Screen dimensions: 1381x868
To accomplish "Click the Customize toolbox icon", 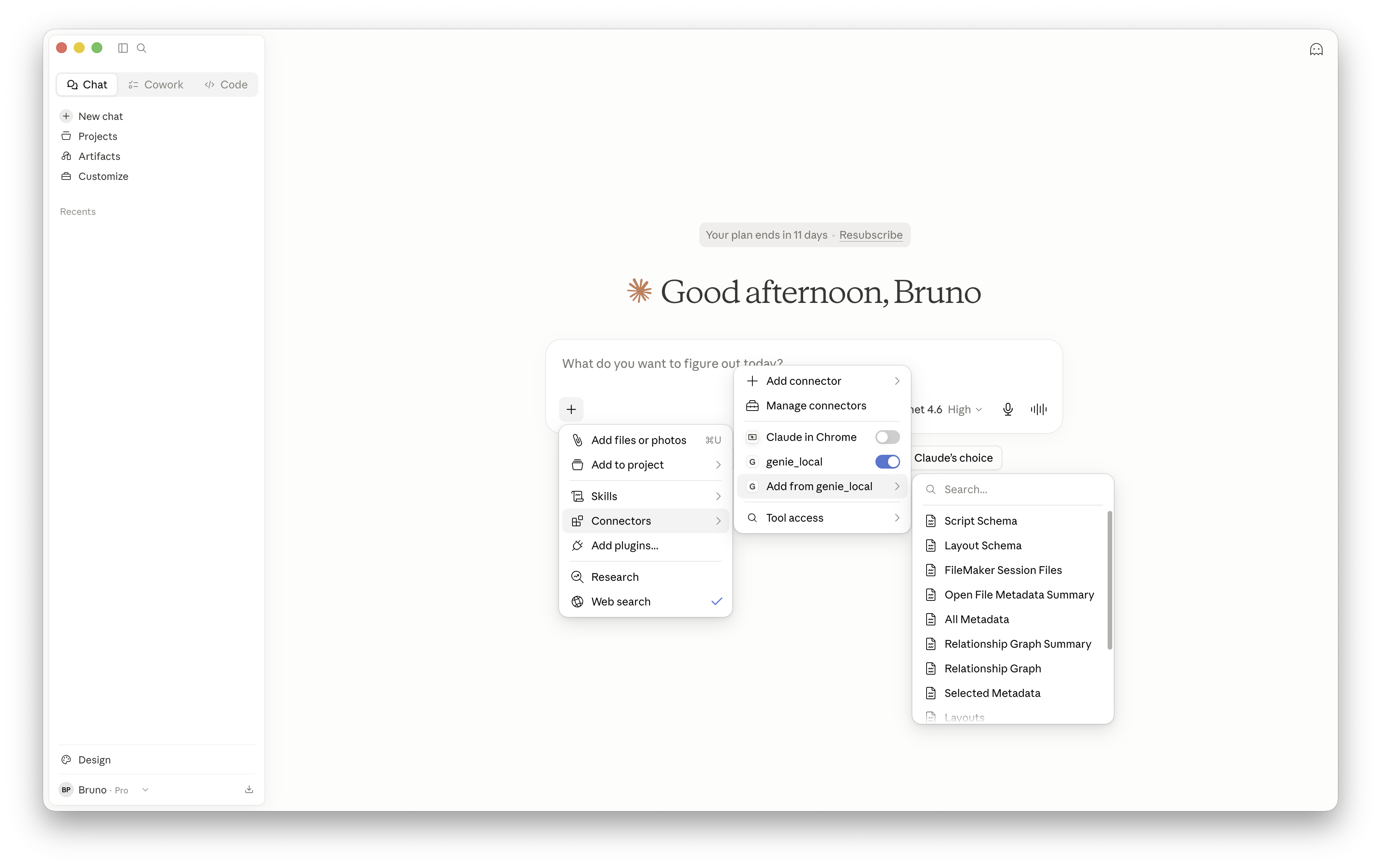I will [67, 176].
